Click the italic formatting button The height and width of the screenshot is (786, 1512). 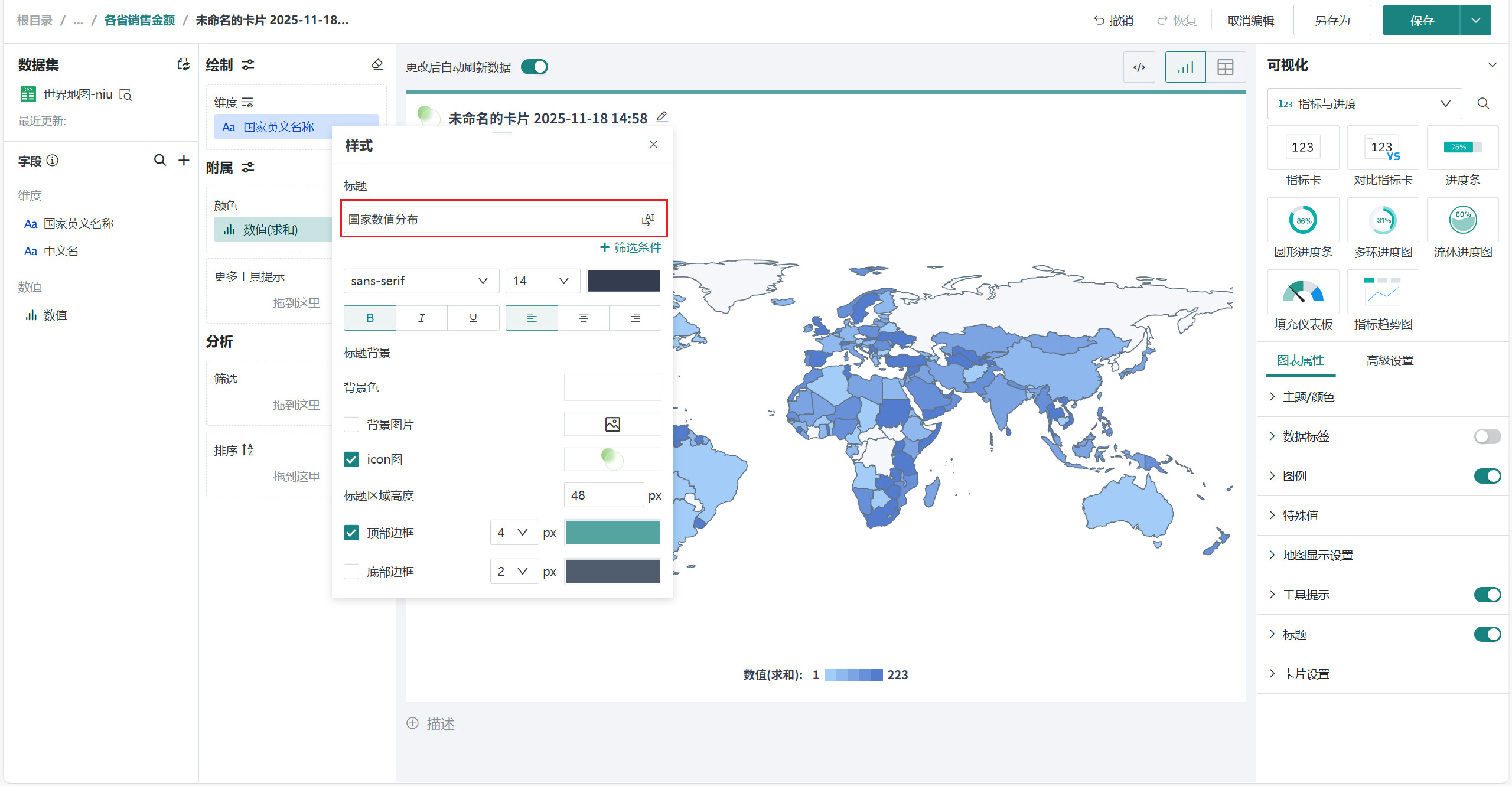point(421,318)
